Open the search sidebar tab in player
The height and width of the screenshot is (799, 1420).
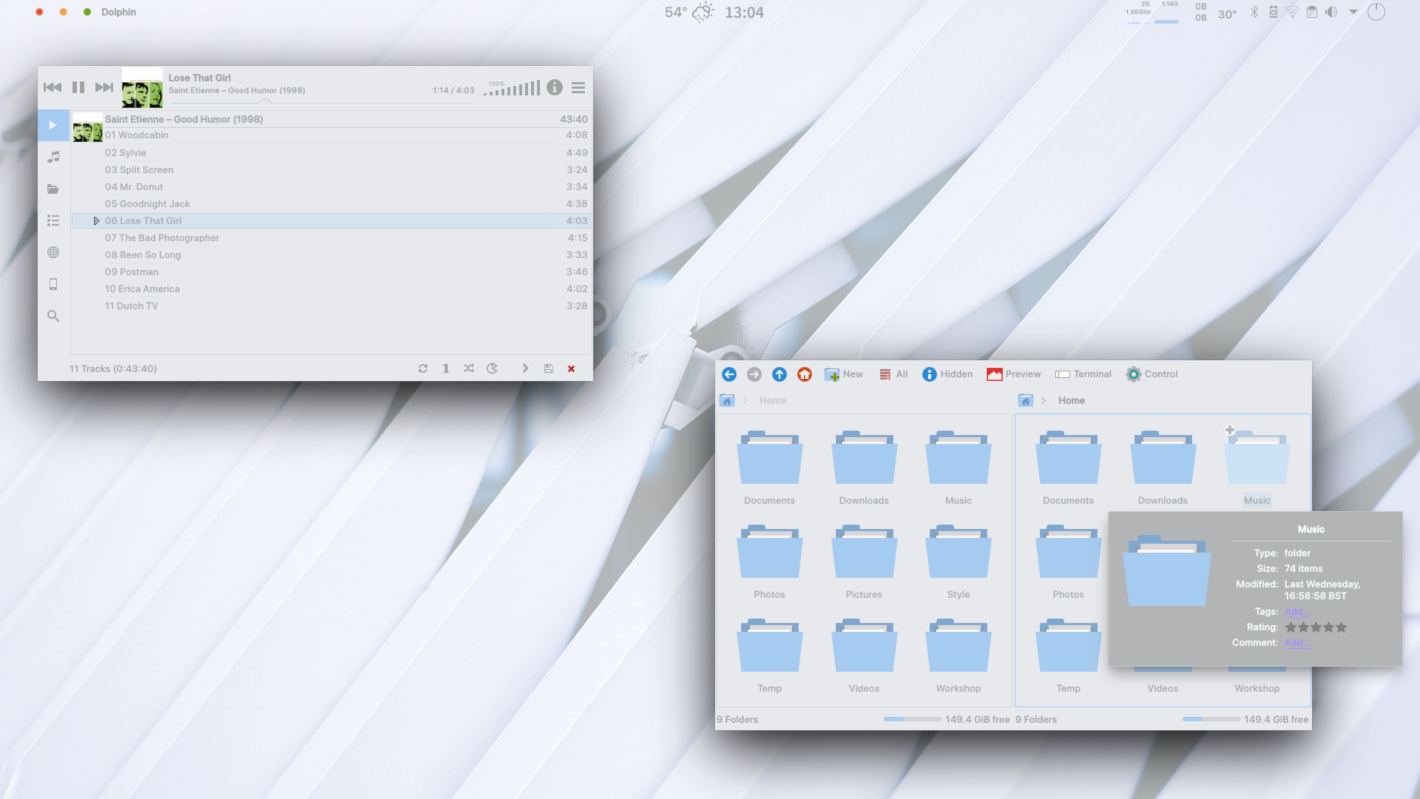coord(53,316)
